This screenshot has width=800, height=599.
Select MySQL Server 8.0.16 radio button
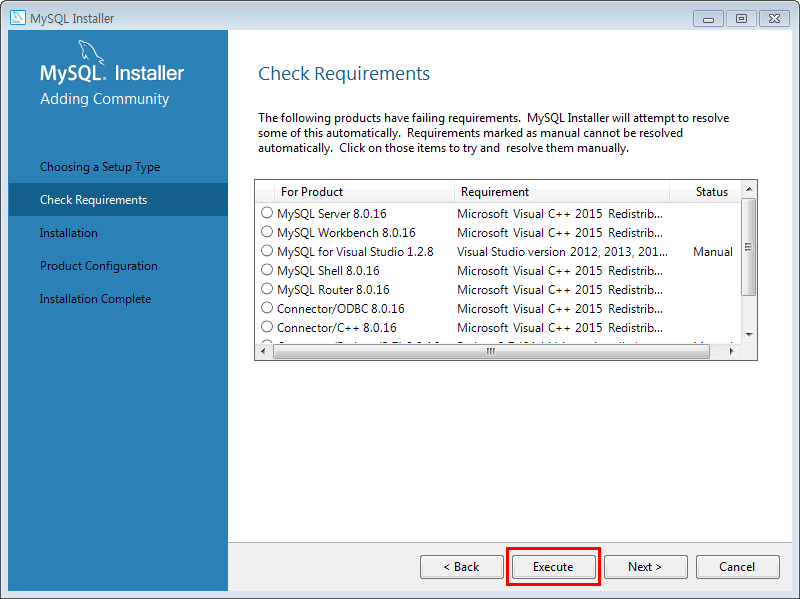(267, 213)
